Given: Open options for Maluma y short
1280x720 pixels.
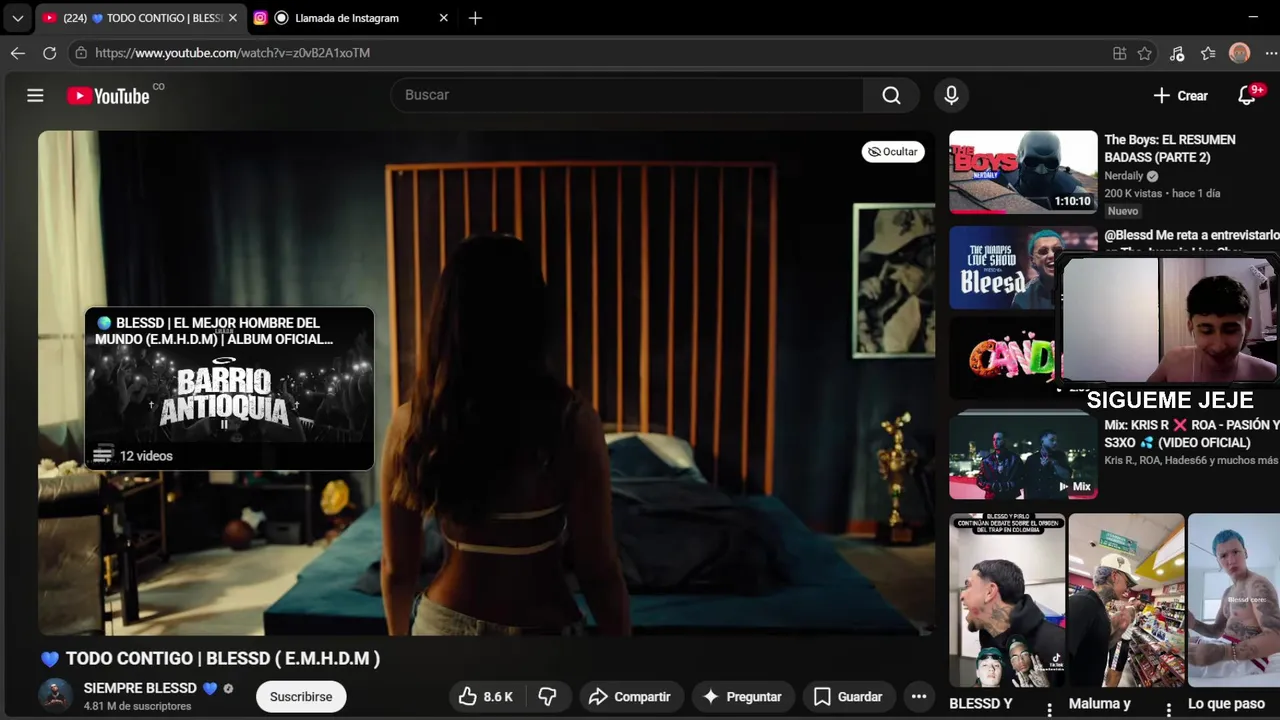Looking at the screenshot, I should pos(1168,709).
